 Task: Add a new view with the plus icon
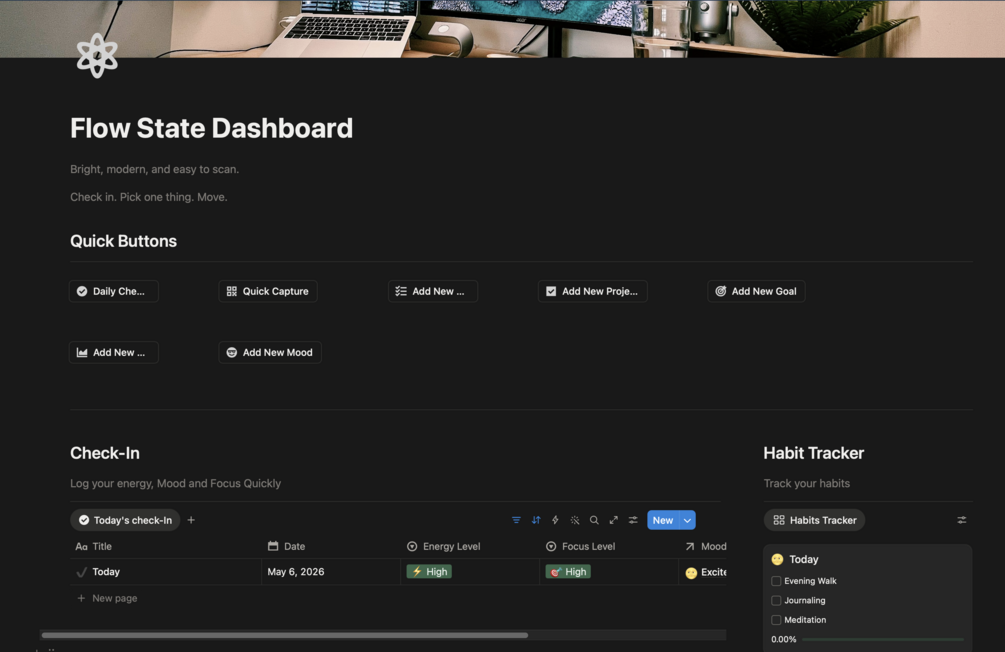pos(191,520)
